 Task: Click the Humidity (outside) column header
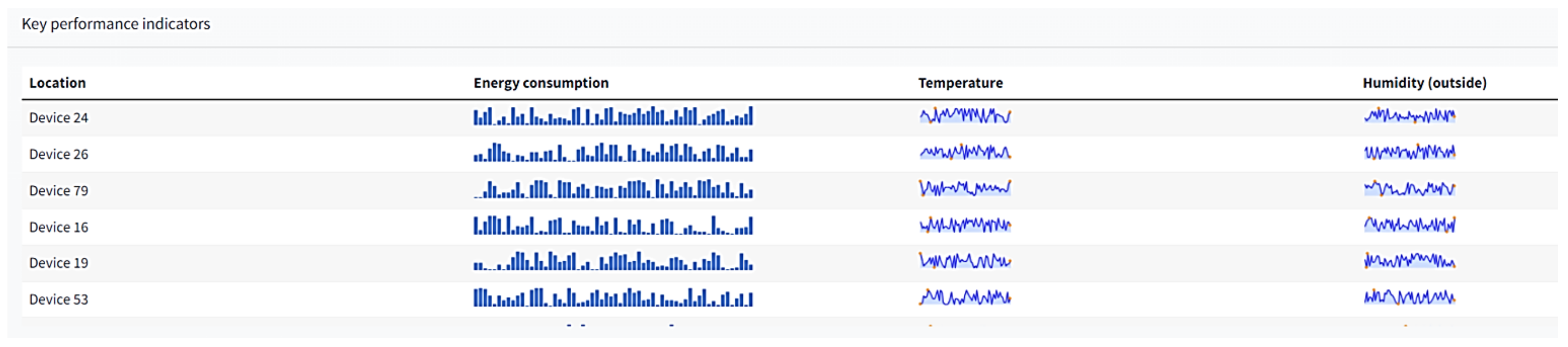(1424, 83)
